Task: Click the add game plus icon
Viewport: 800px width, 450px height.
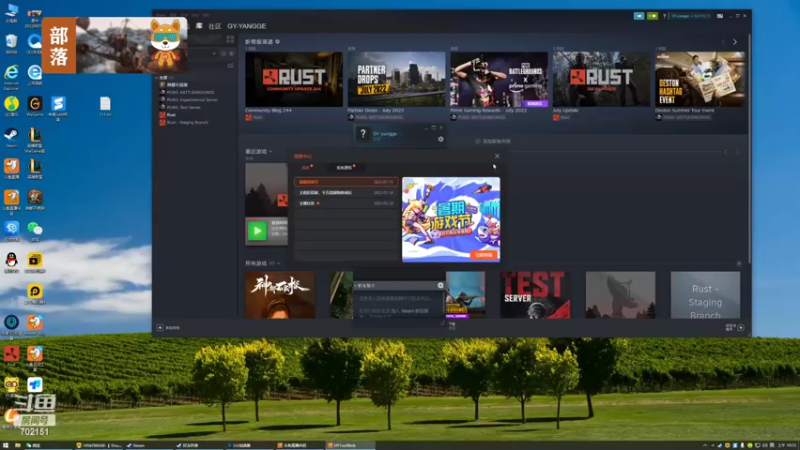Action: click(x=160, y=328)
